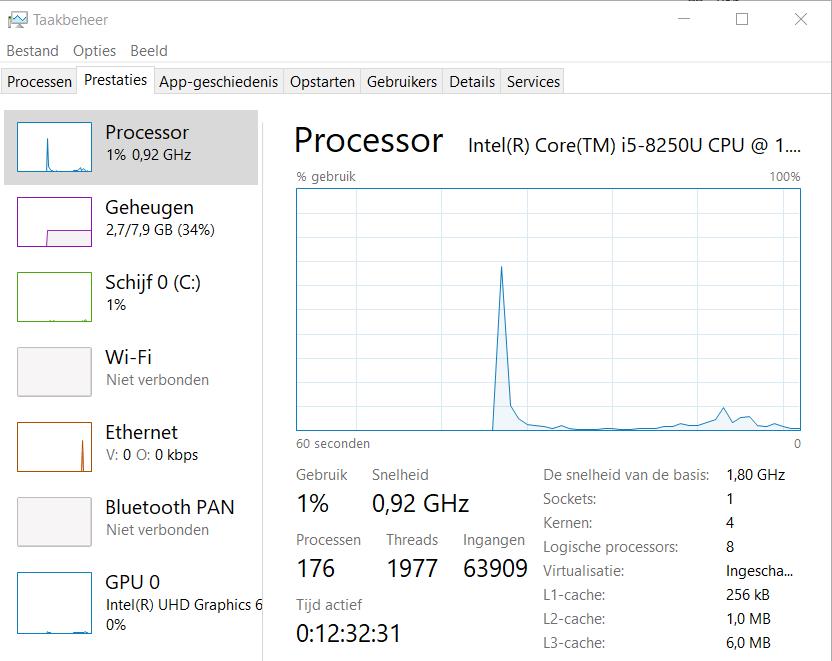
Task: Click the Taakbeheer app icon in title bar
Action: click(x=17, y=19)
